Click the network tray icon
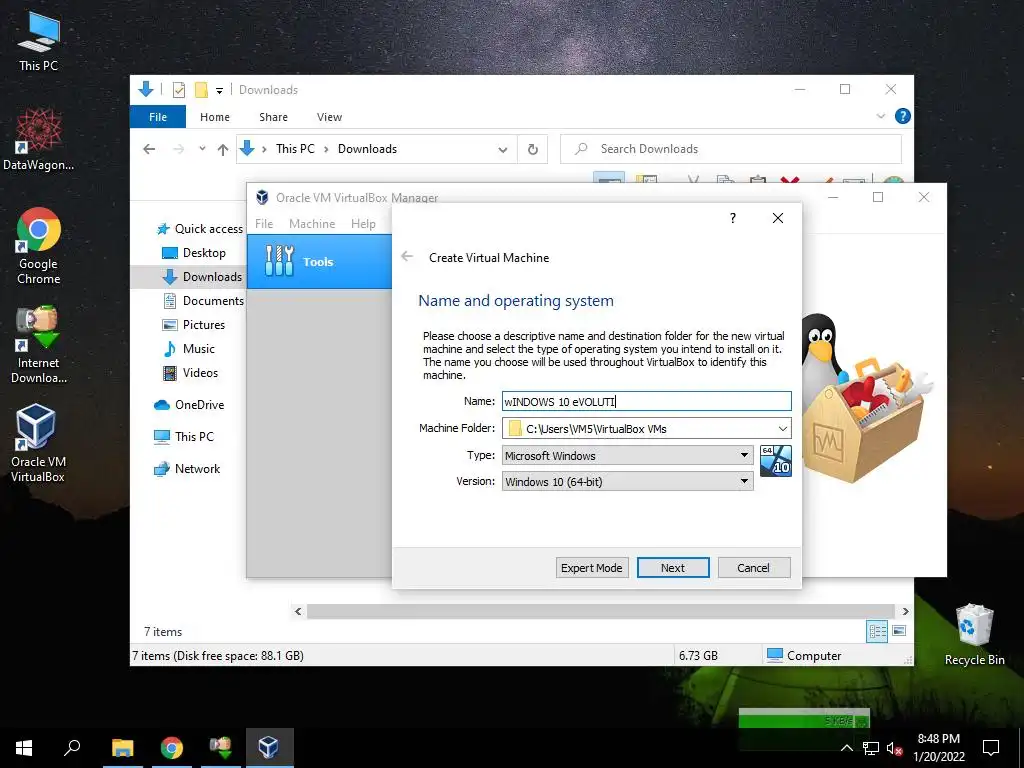This screenshot has width=1024, height=768. (x=871, y=749)
